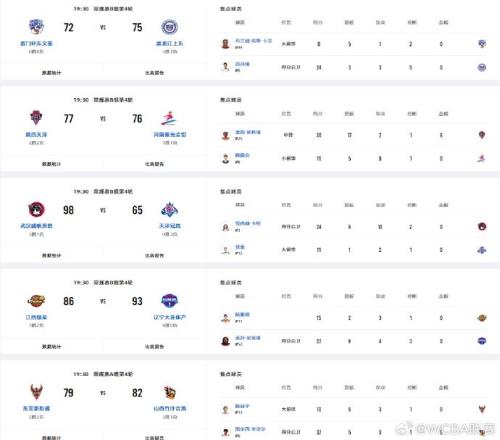Open the 22-point player in the 86–93 game
The width and height of the screenshot is (500, 440).
click(248, 338)
